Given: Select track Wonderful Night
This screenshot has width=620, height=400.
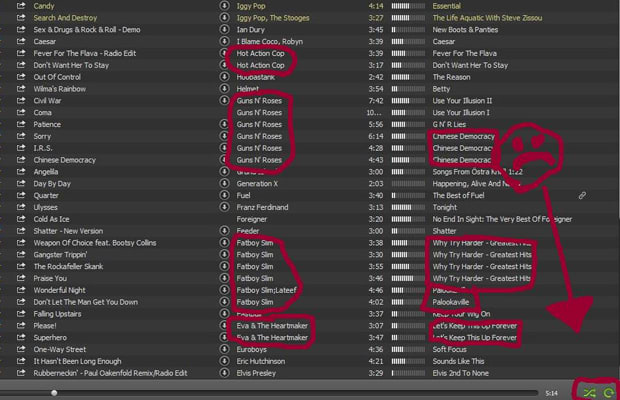Looking at the screenshot, I should point(59,290).
